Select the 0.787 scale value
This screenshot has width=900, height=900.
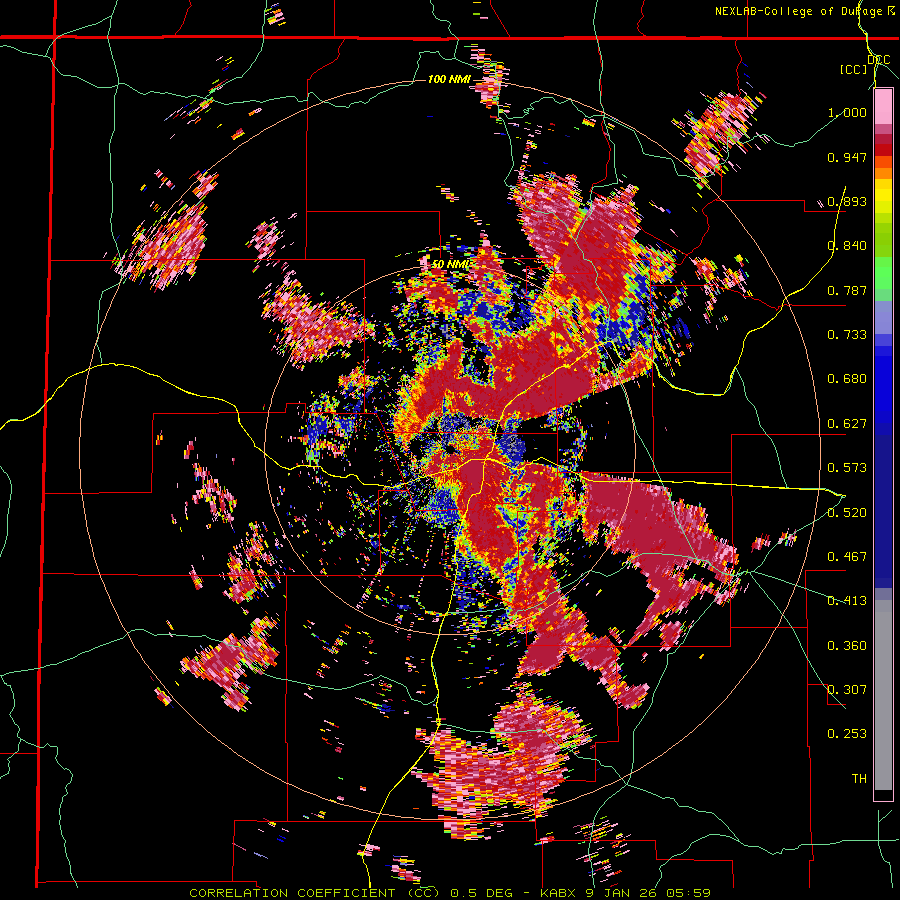(x=847, y=290)
